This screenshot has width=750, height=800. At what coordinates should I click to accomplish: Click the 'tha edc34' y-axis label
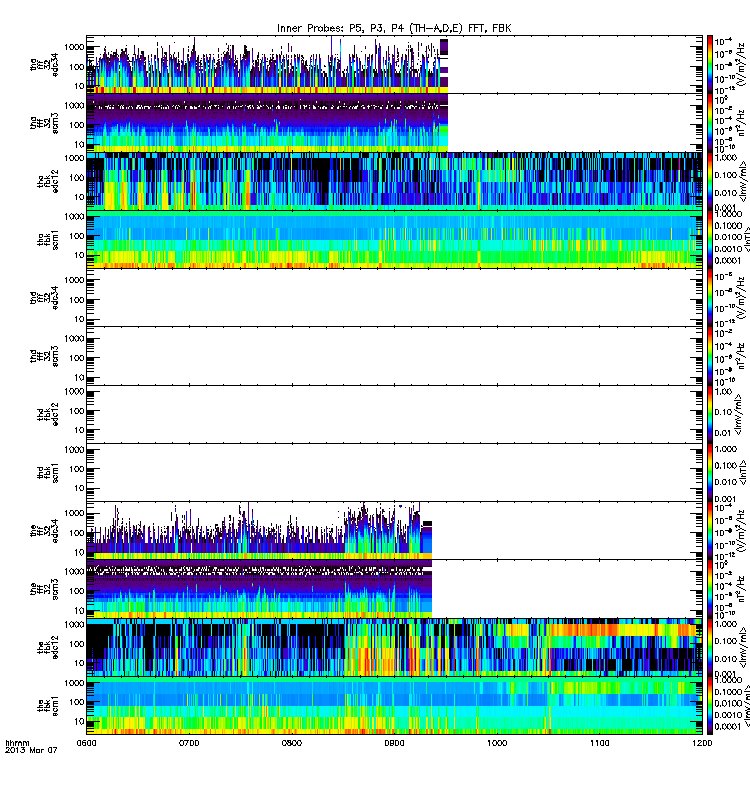click(x=44, y=64)
